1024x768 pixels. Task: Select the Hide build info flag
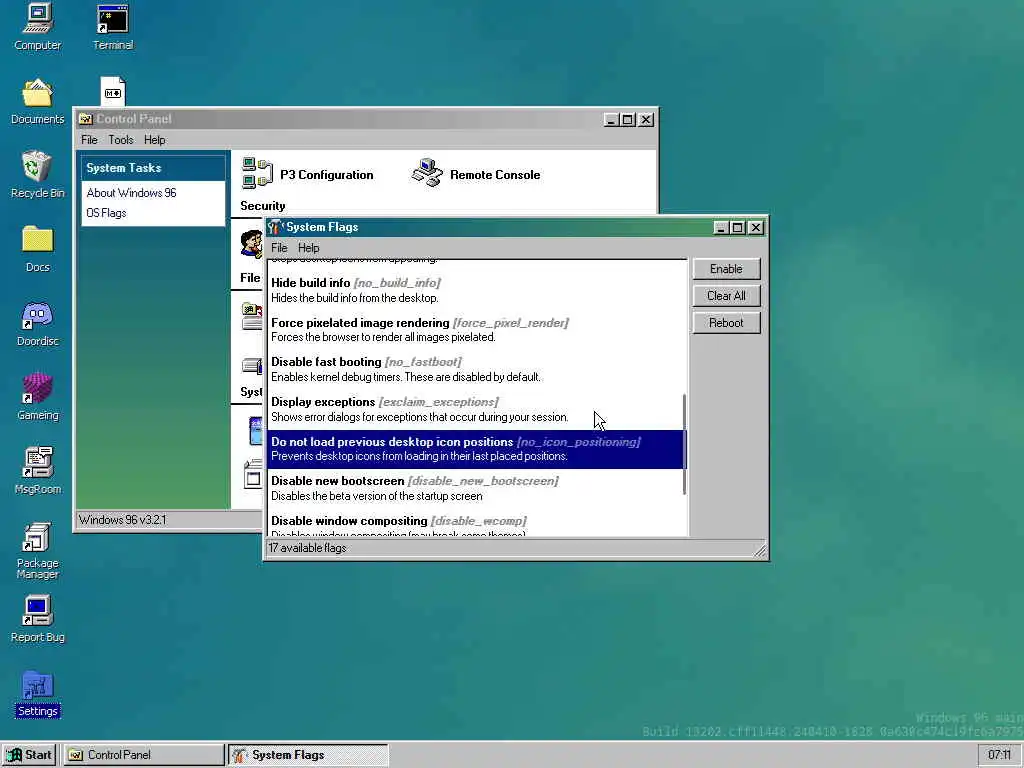pos(475,290)
